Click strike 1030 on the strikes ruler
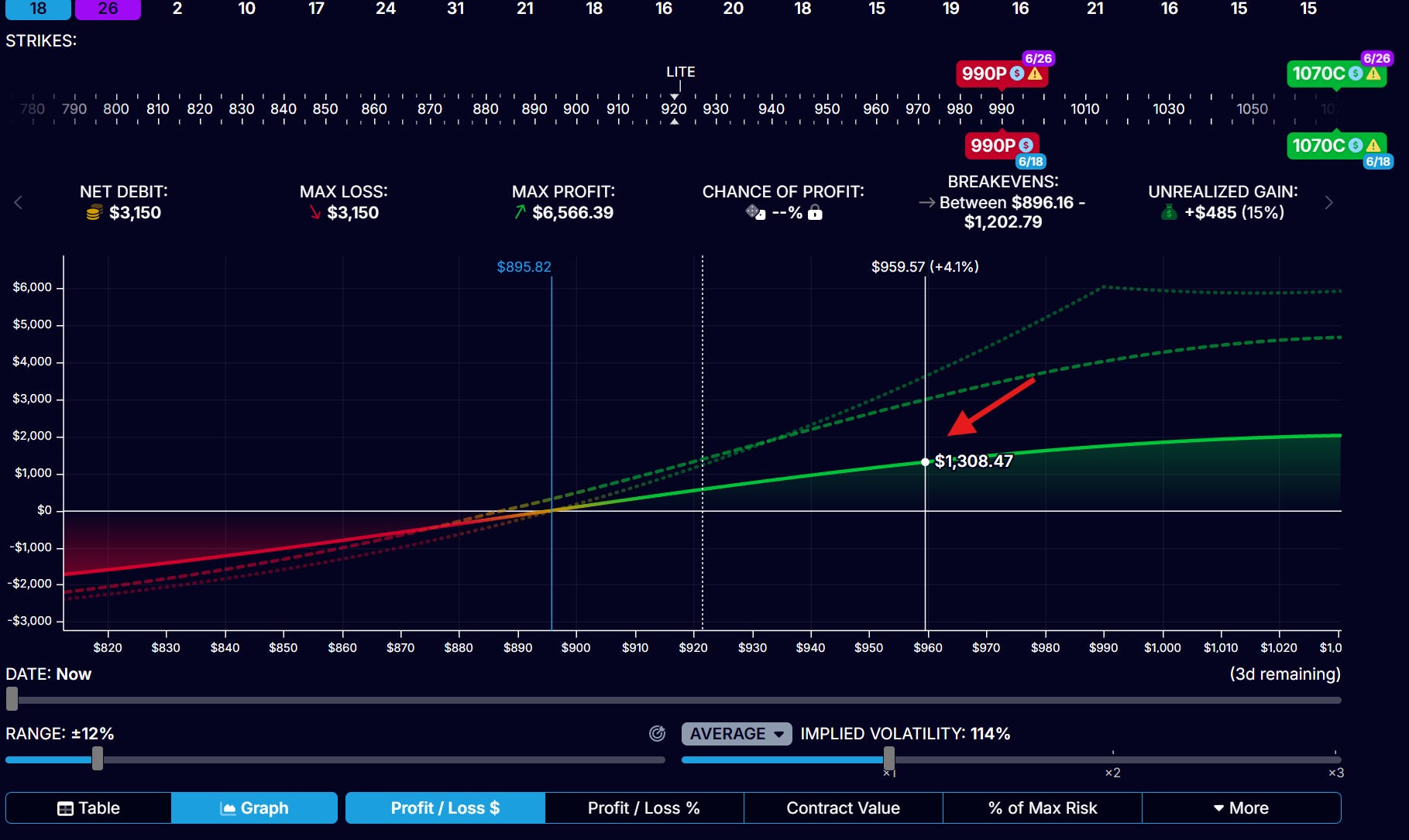 point(1169,108)
